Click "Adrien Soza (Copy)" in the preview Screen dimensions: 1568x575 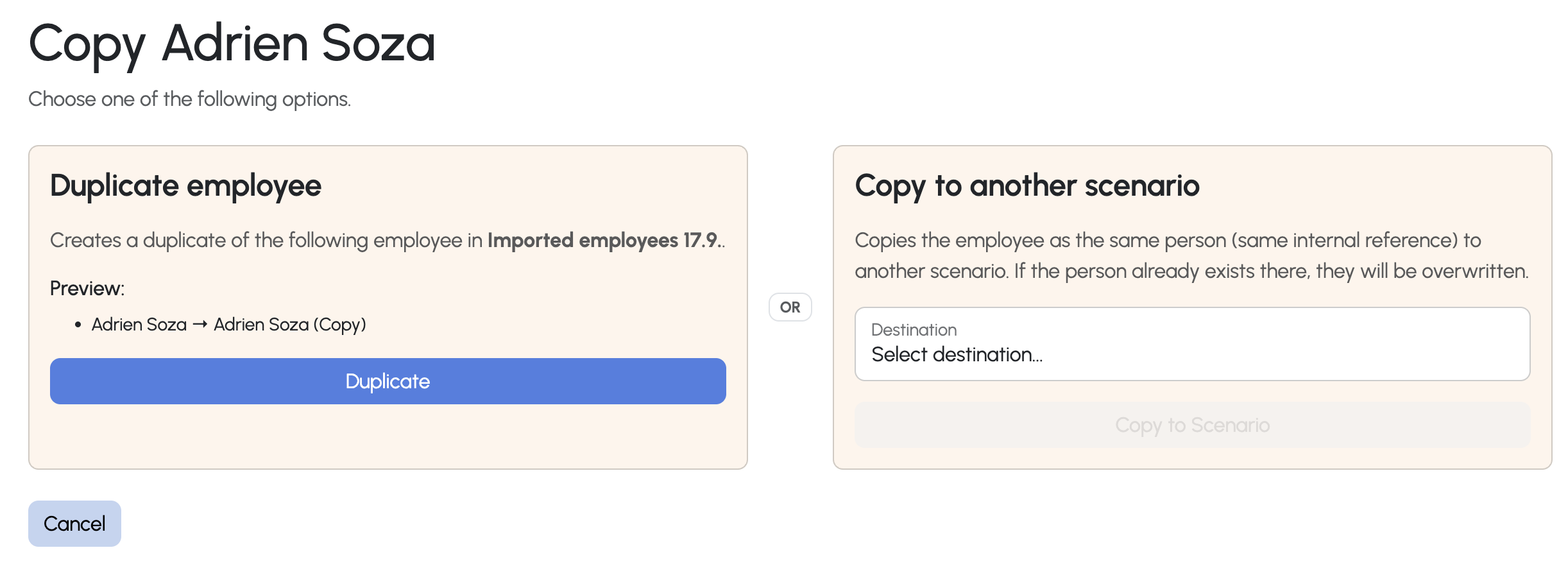(x=290, y=325)
